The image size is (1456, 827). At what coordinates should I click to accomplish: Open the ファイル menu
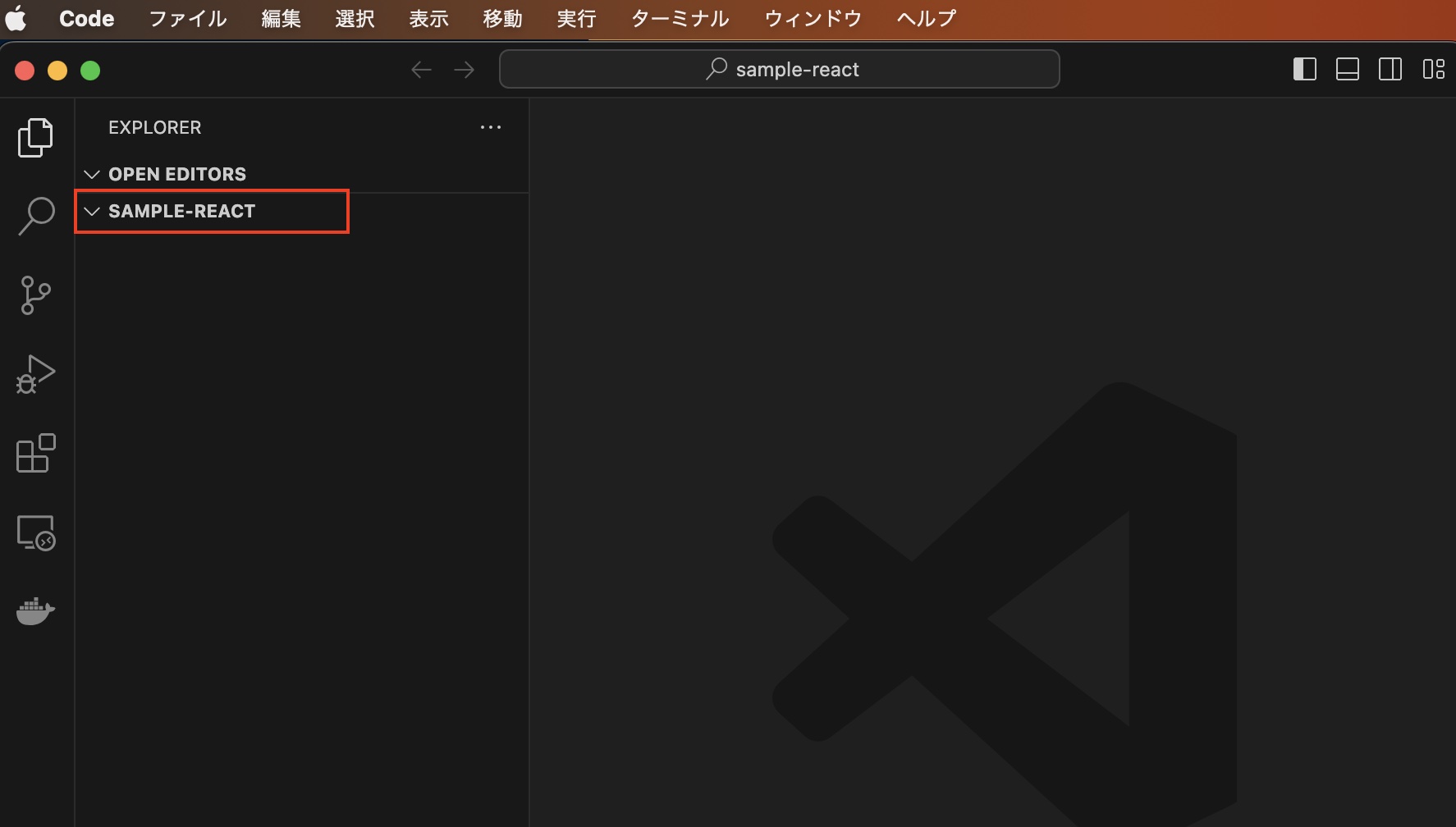tap(188, 18)
